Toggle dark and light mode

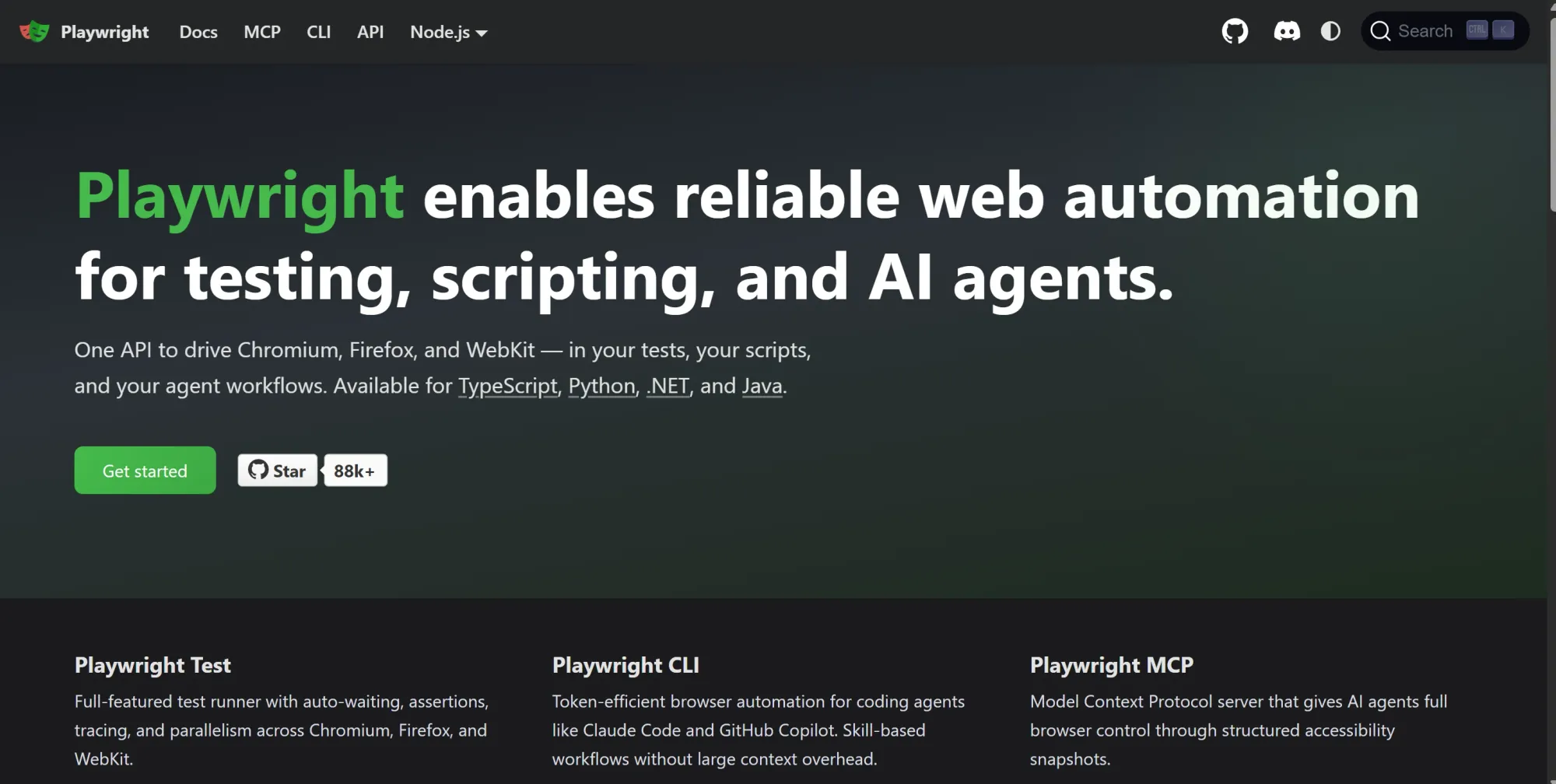1330,31
